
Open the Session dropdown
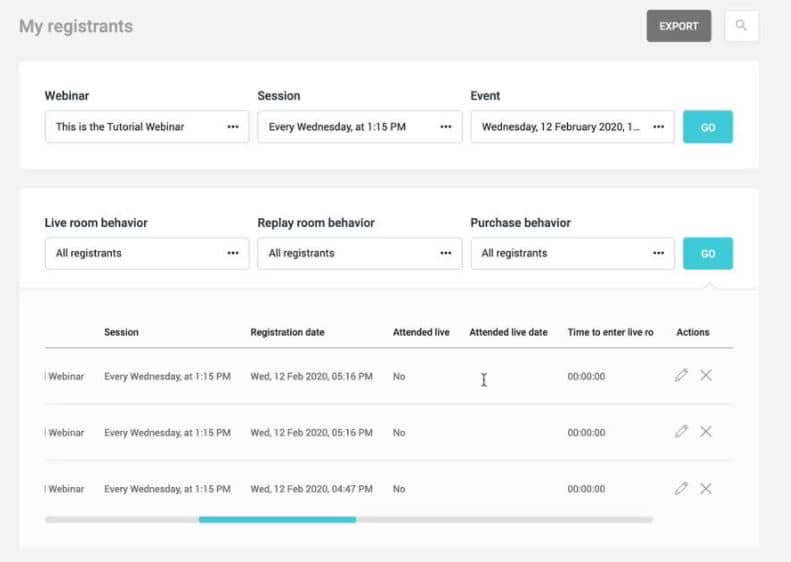pyautogui.click(x=360, y=127)
